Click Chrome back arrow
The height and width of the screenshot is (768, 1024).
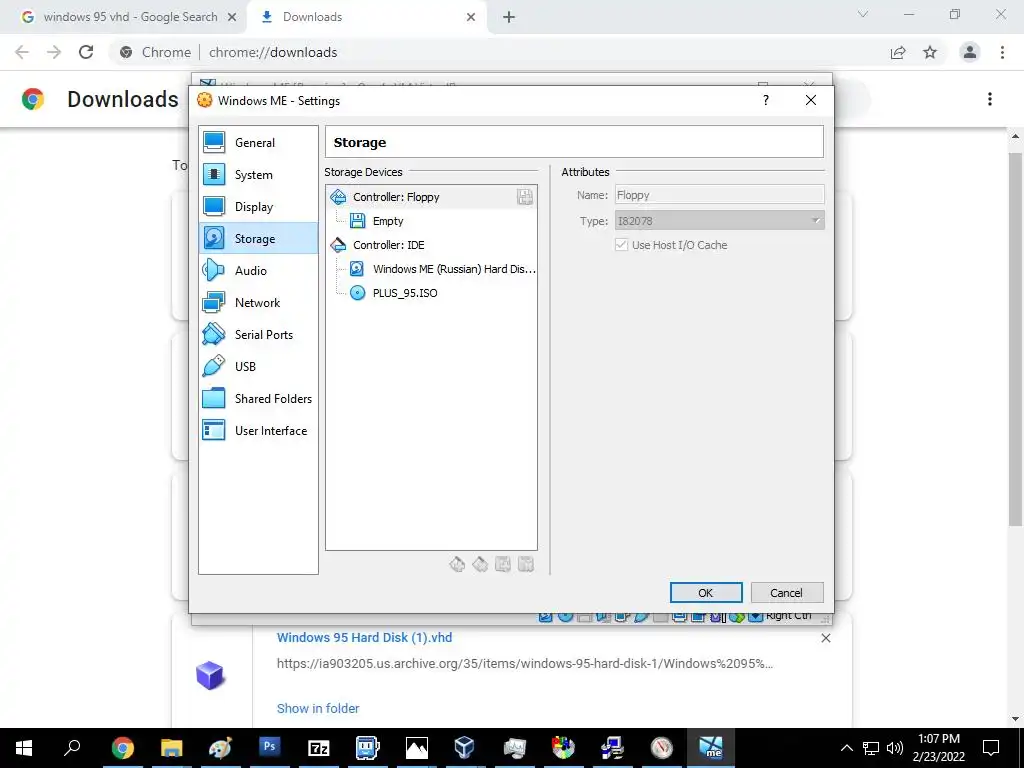click(22, 52)
